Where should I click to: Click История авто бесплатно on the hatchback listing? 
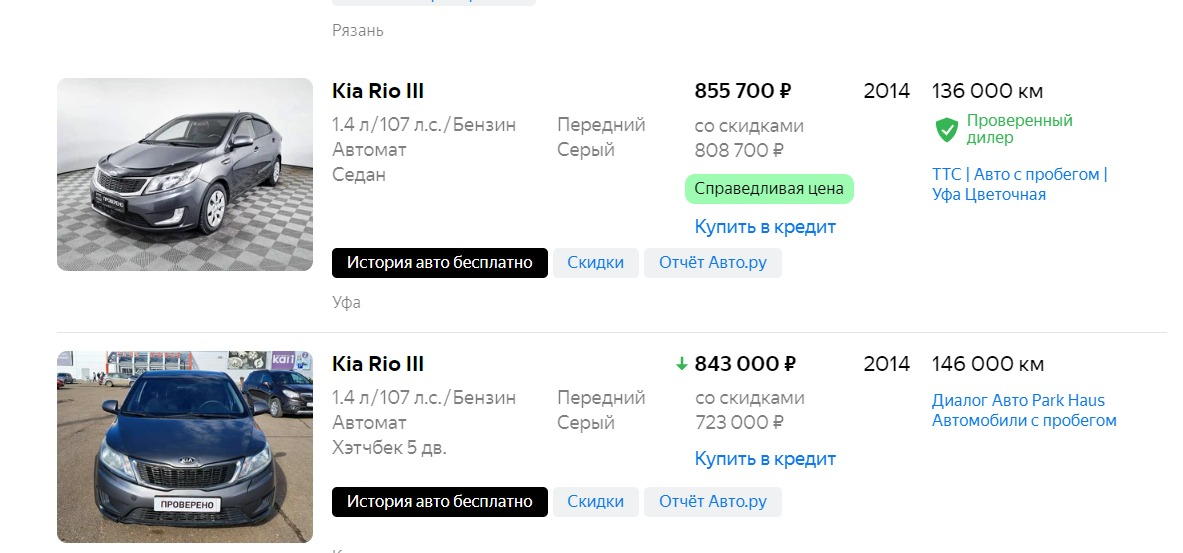(x=440, y=502)
